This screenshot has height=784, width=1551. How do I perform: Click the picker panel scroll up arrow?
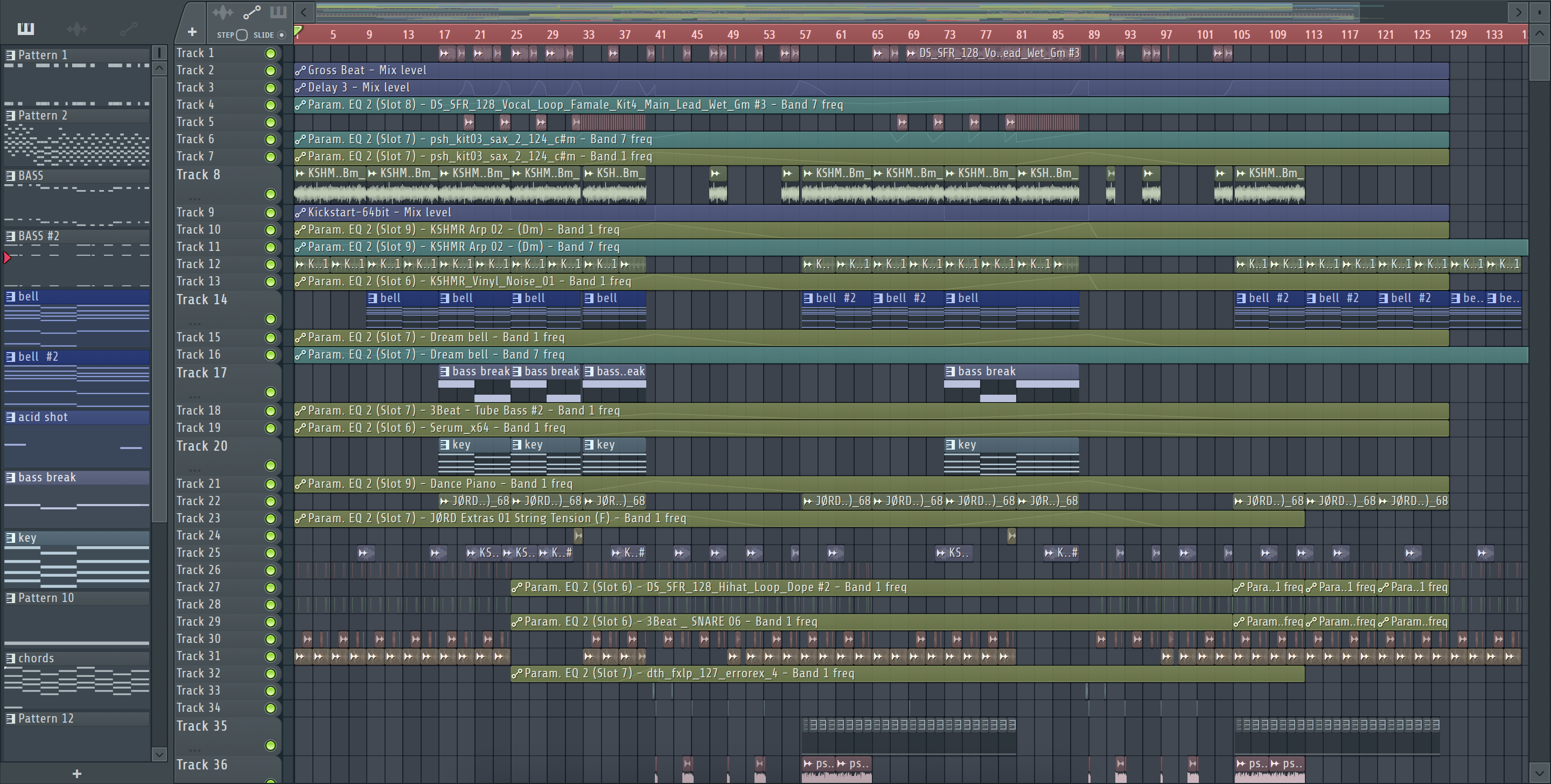click(159, 68)
